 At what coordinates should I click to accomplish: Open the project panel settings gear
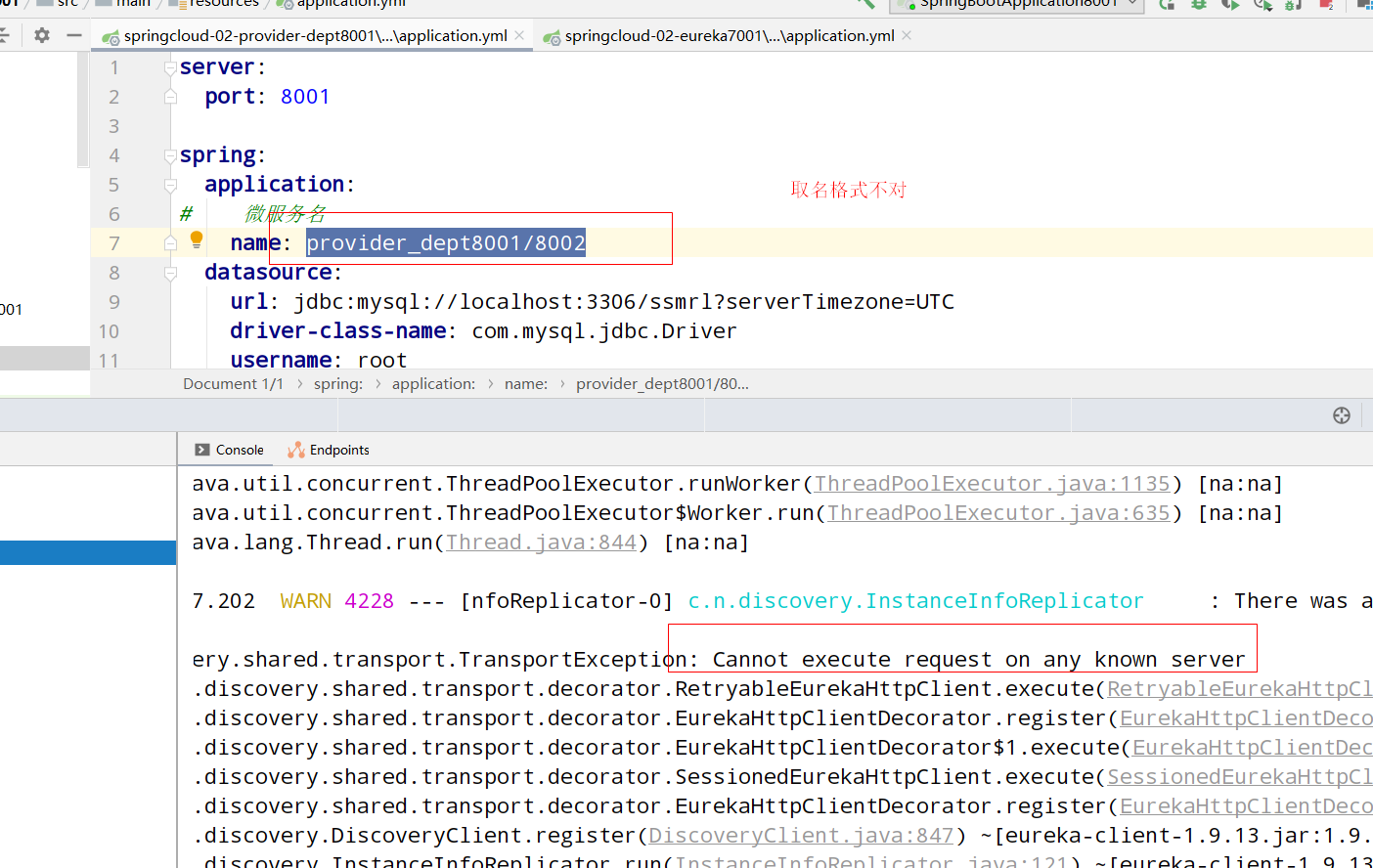pos(41,35)
